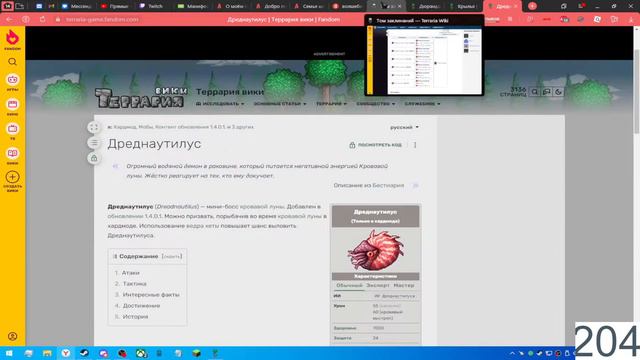Image resolution: width=640 pixels, height=360 pixels.
Task: Jump to История in contents
Action: (x=136, y=317)
